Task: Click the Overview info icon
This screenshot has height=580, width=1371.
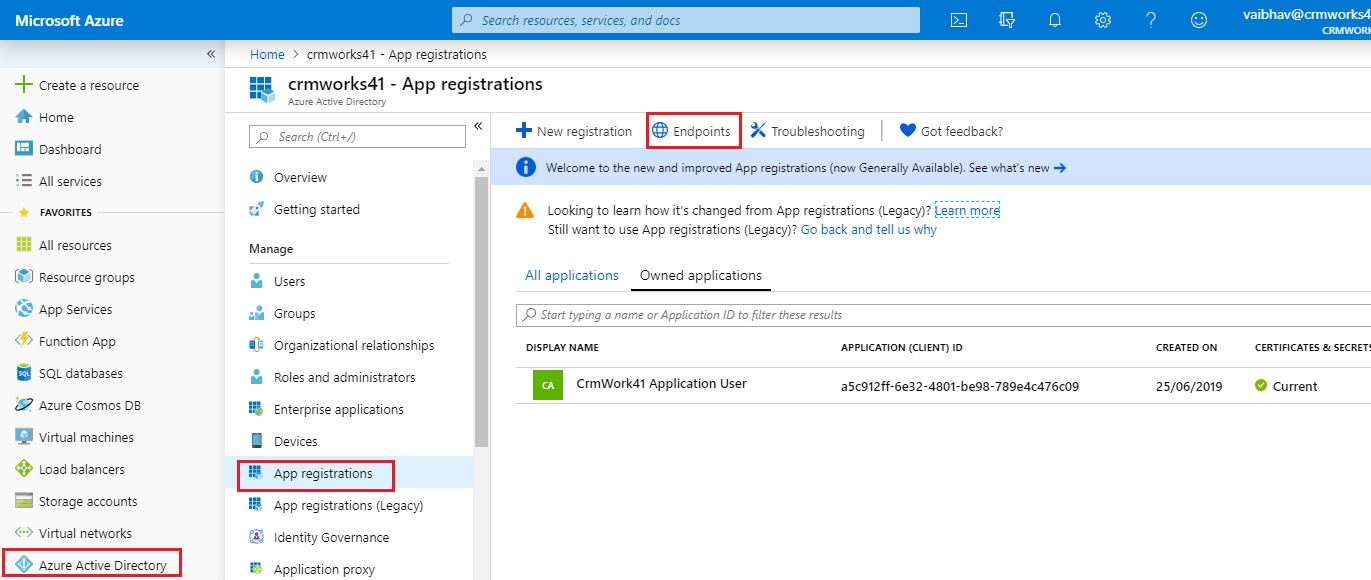Action: [x=257, y=177]
